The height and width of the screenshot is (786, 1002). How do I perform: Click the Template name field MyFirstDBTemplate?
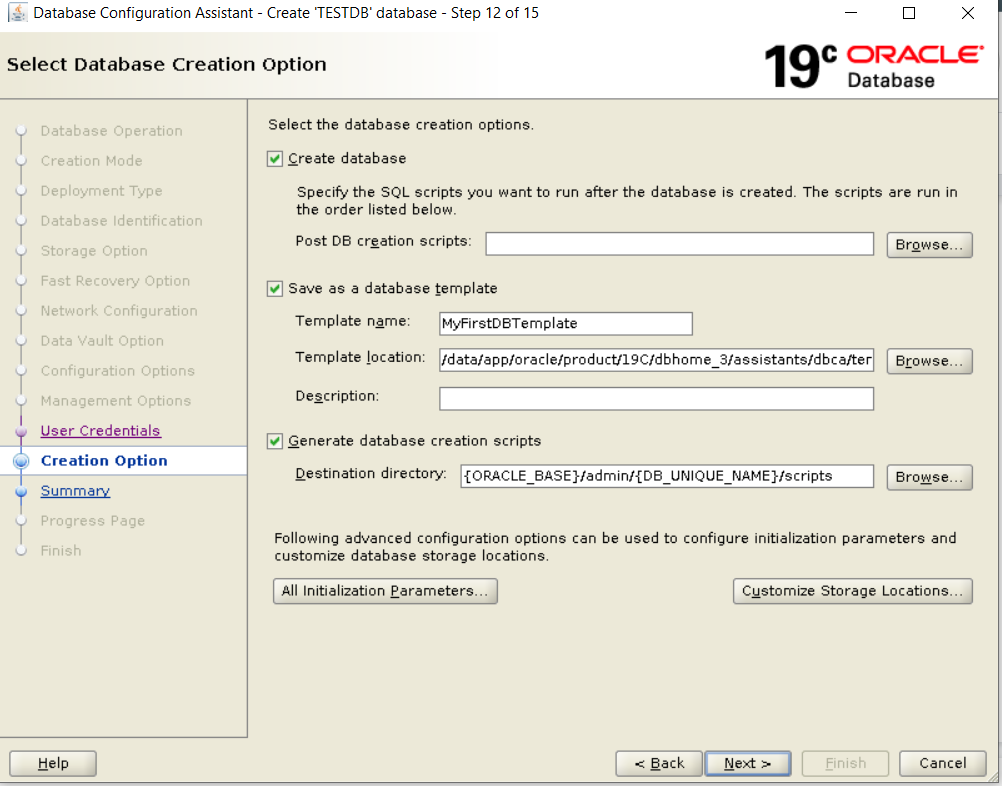tap(566, 323)
